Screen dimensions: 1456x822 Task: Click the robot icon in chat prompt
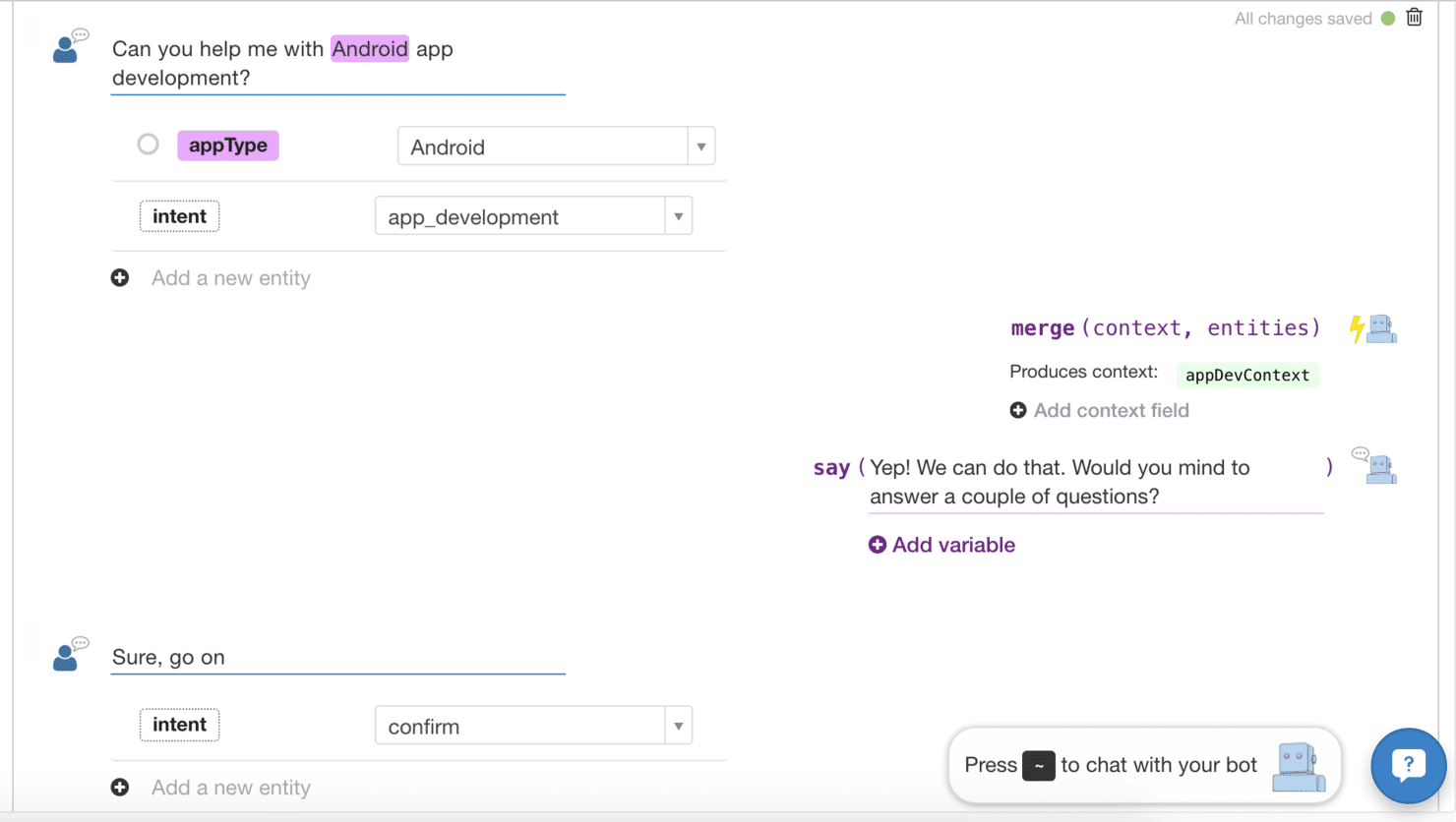[x=1298, y=767]
